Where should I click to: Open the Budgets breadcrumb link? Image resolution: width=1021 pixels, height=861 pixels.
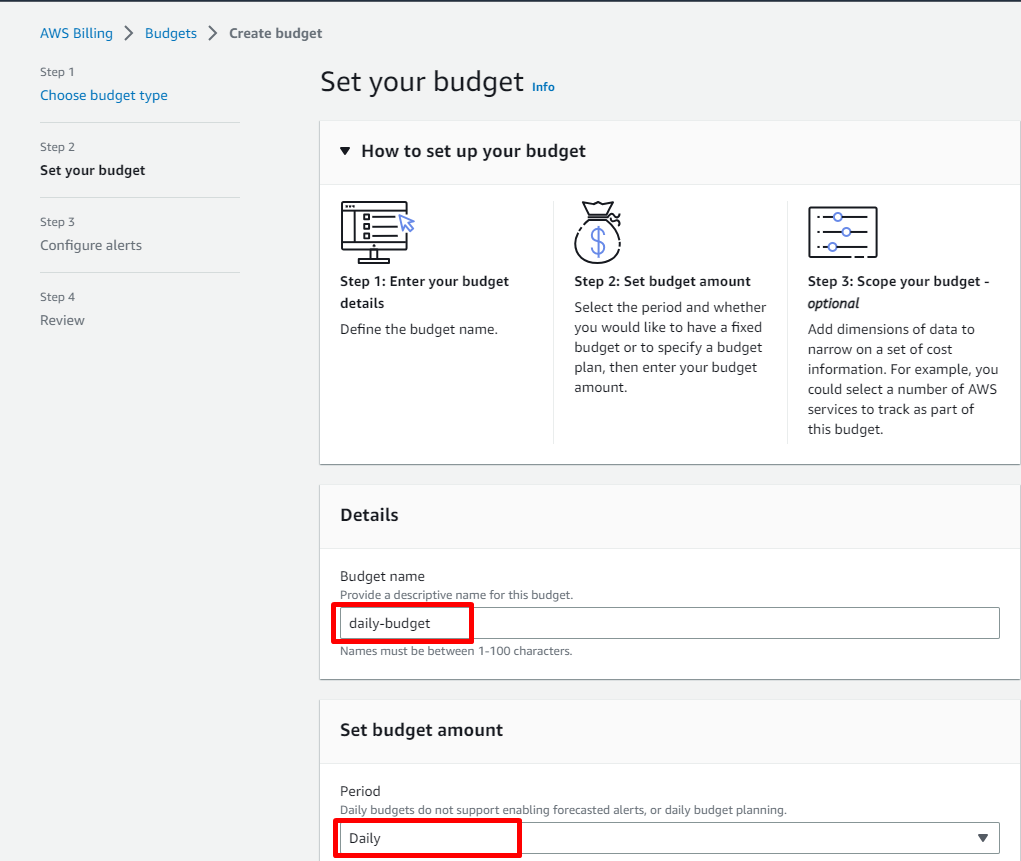pyautogui.click(x=171, y=33)
